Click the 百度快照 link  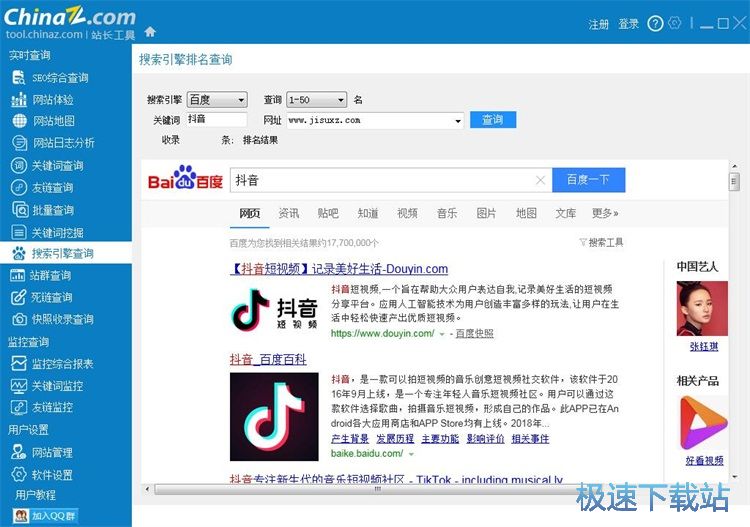[x=474, y=334]
